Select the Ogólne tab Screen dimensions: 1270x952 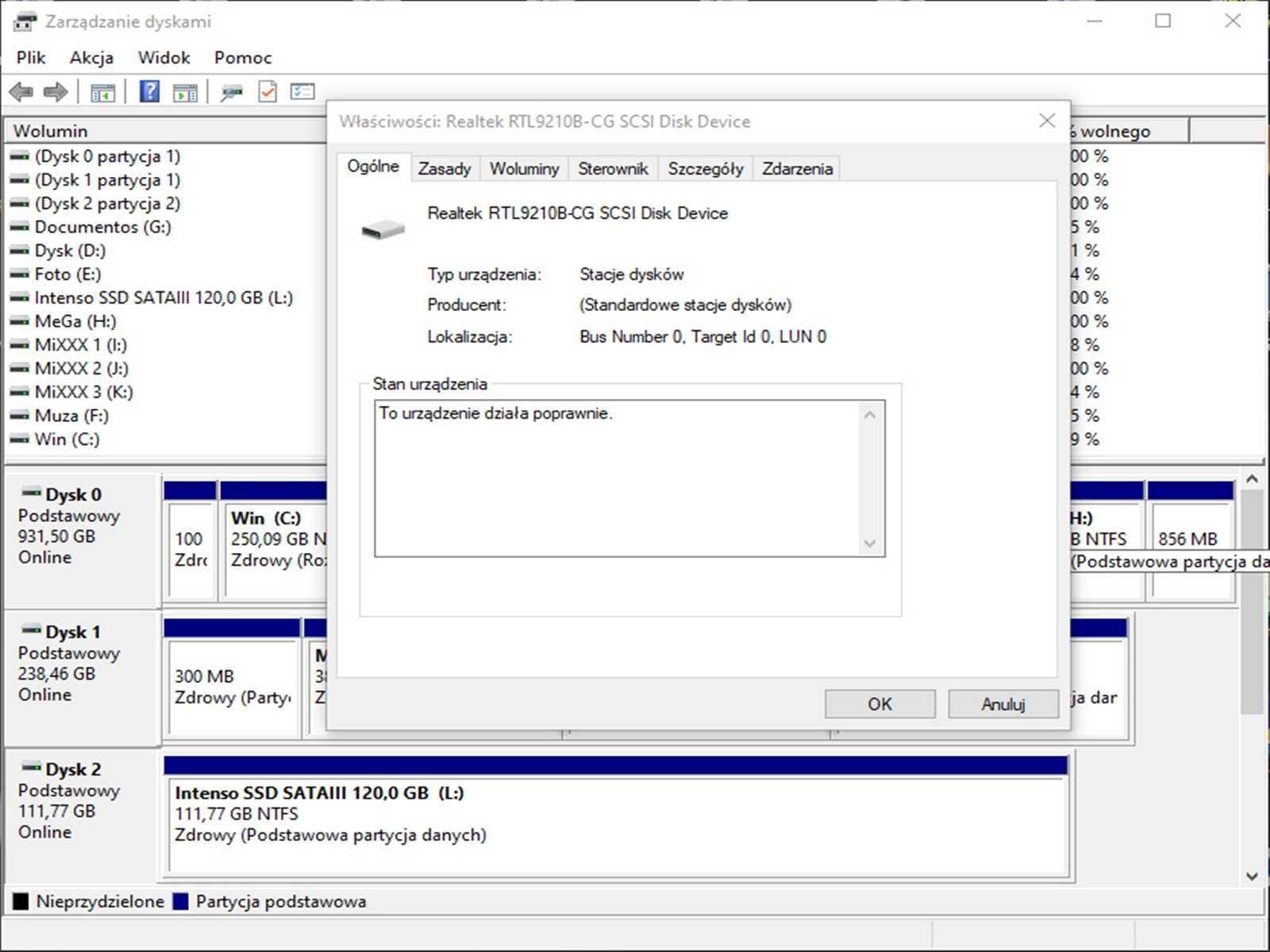[373, 166]
